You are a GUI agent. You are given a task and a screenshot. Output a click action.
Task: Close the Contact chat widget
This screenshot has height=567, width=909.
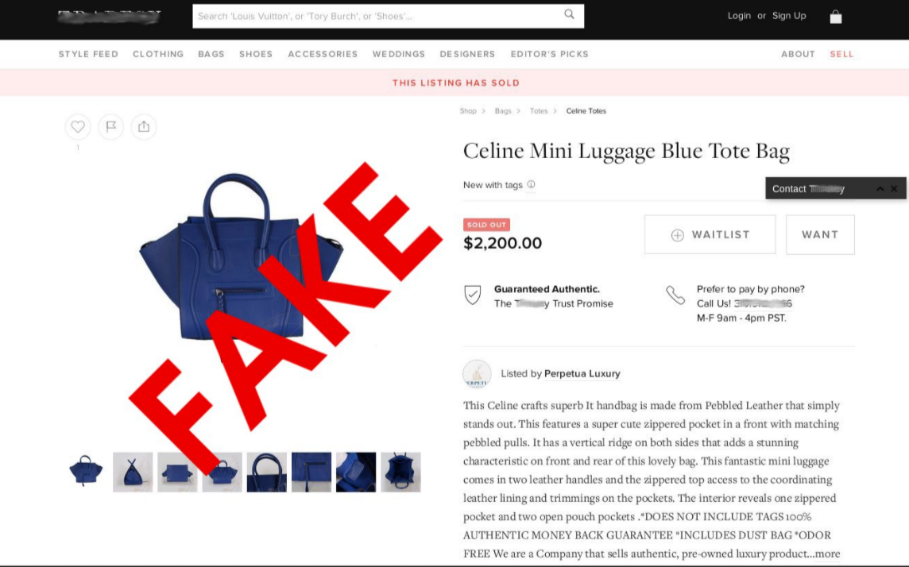(x=894, y=189)
